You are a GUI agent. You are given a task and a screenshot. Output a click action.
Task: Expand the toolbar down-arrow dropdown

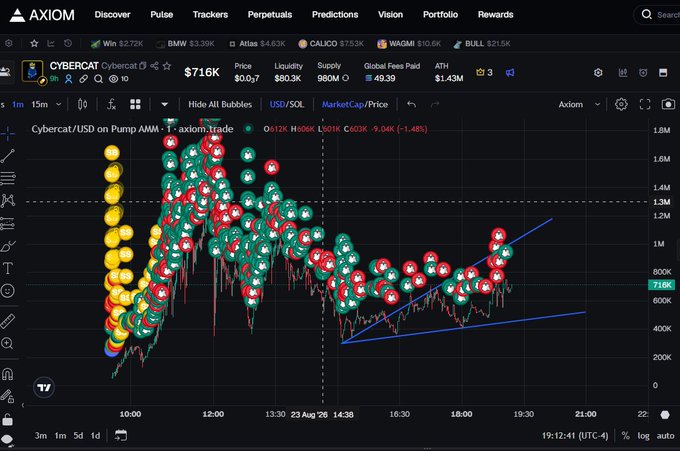(164, 105)
